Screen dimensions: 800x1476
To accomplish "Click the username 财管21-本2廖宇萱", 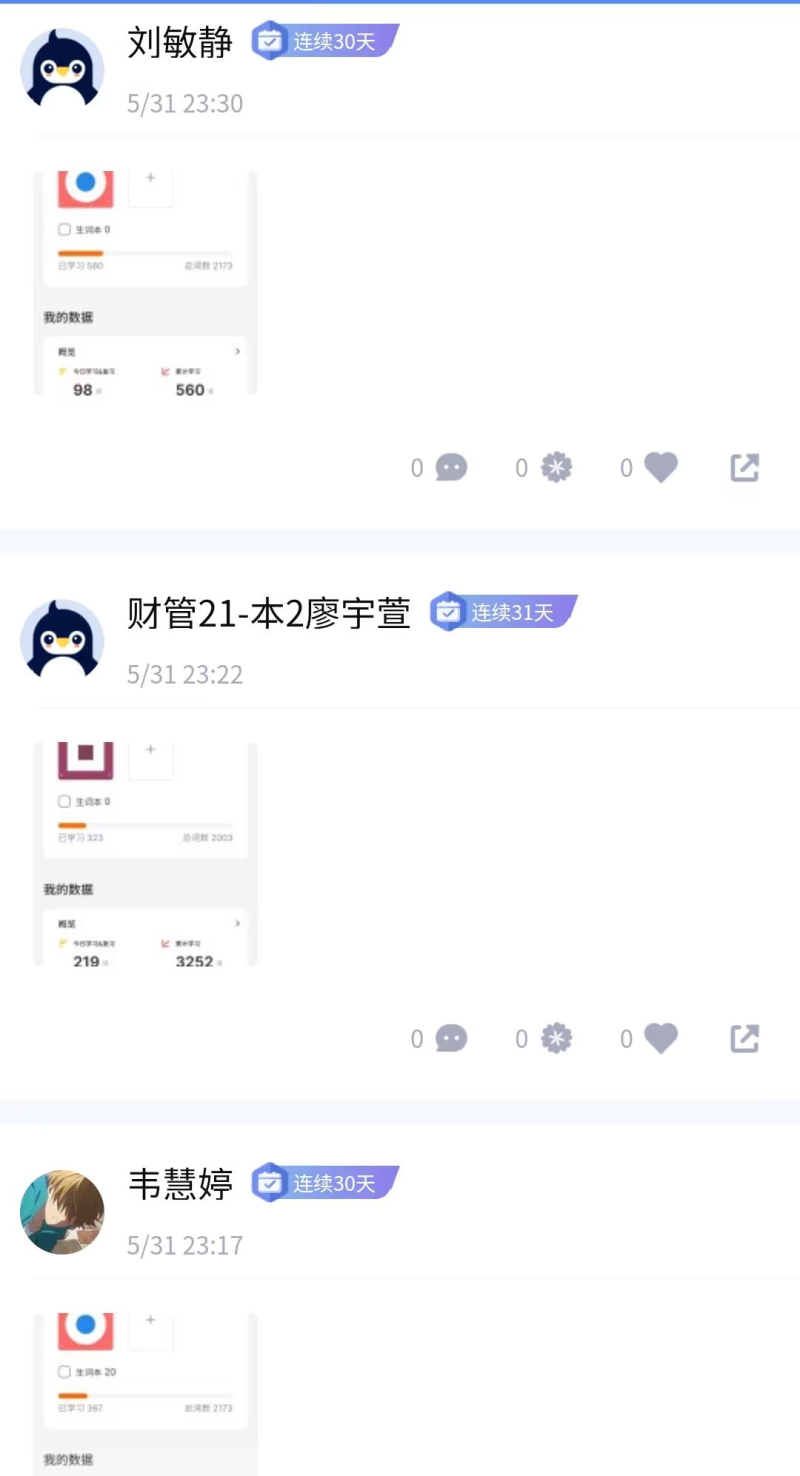I will (269, 613).
